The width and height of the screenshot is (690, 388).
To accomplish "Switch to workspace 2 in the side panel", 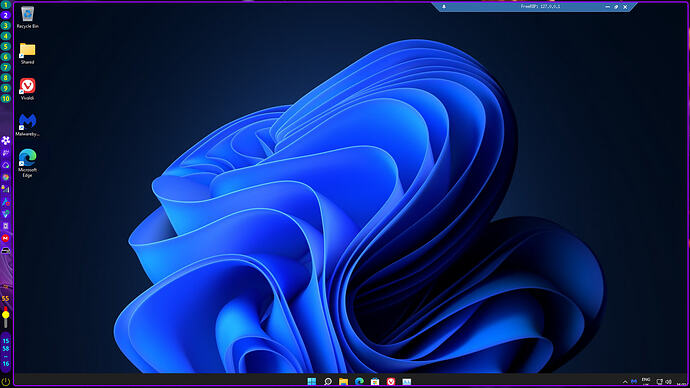I will pos(6,15).
